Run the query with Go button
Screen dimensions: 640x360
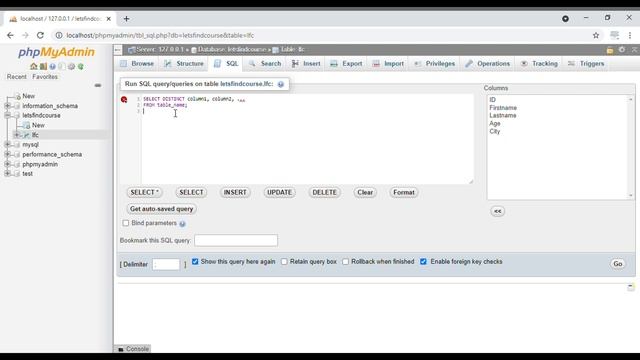pos(618,264)
